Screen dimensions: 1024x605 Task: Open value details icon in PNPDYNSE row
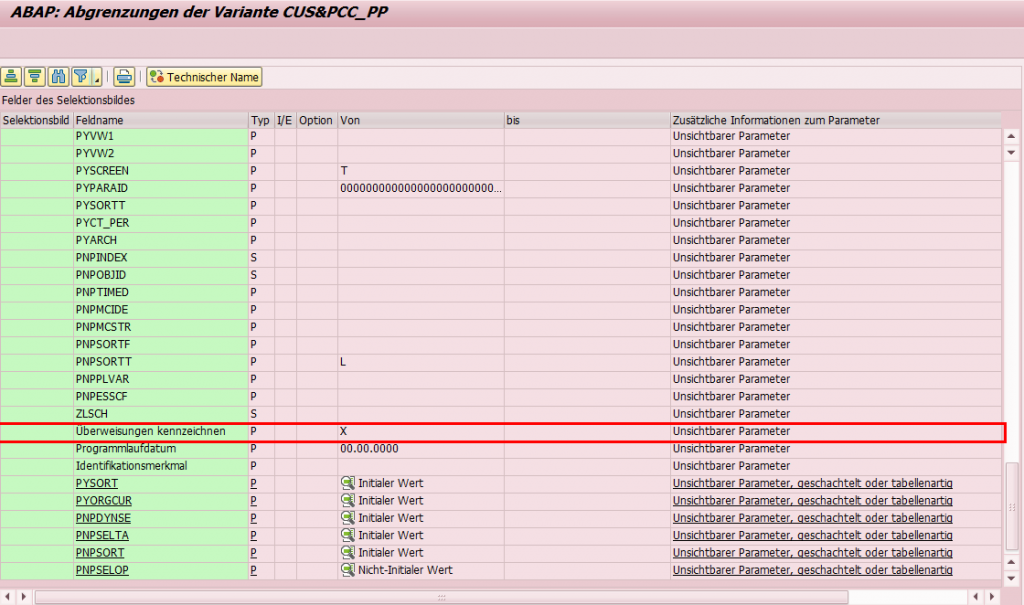pyautogui.click(x=348, y=518)
